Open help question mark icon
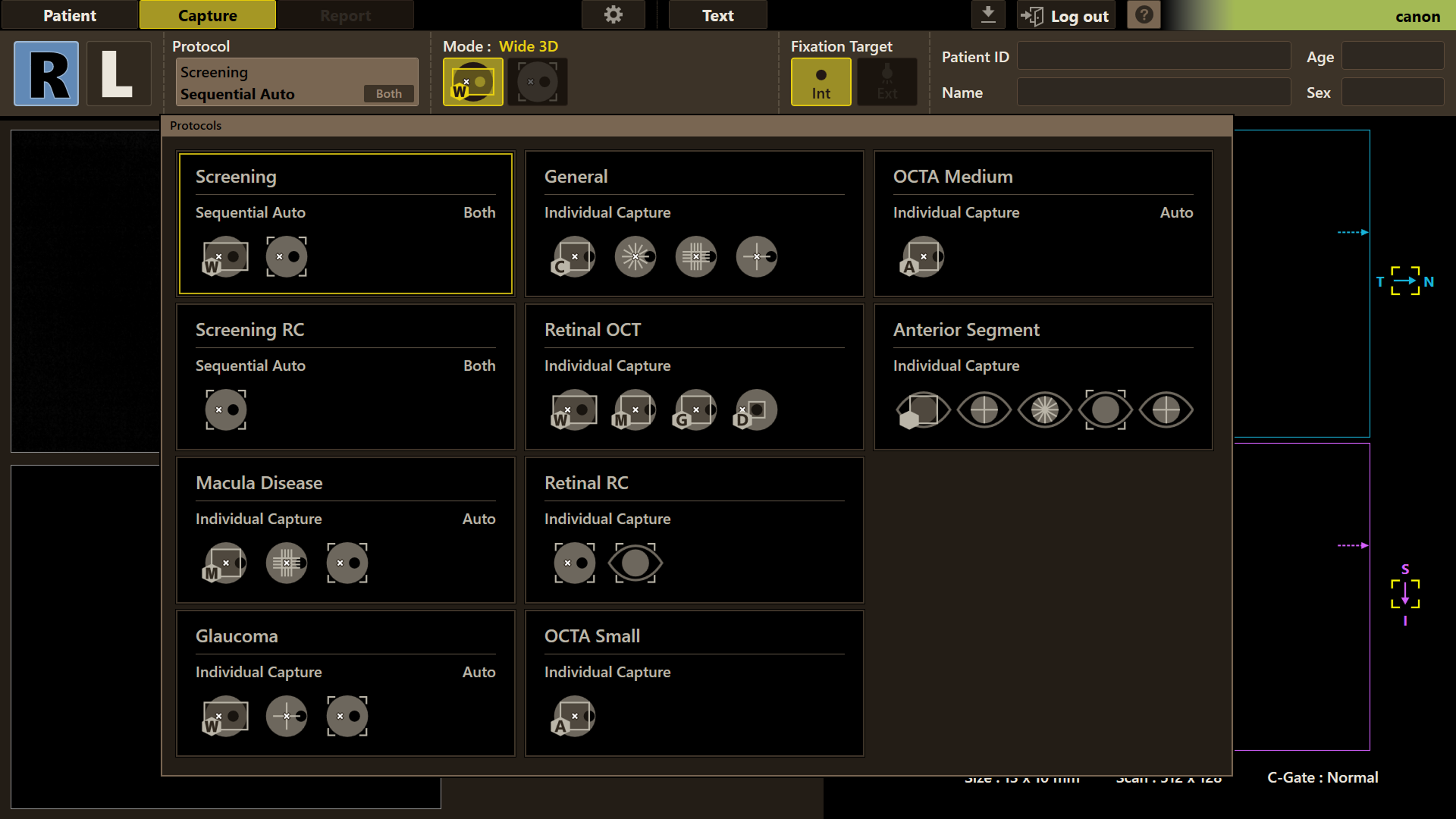 click(x=1144, y=15)
